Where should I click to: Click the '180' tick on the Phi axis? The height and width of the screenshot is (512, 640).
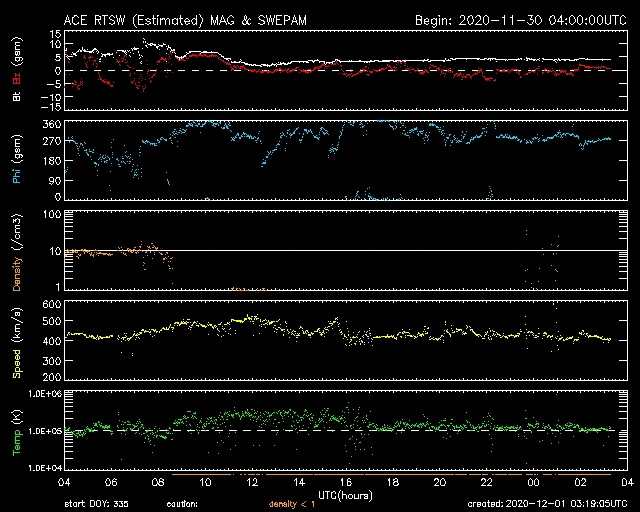pyautogui.click(x=52, y=161)
